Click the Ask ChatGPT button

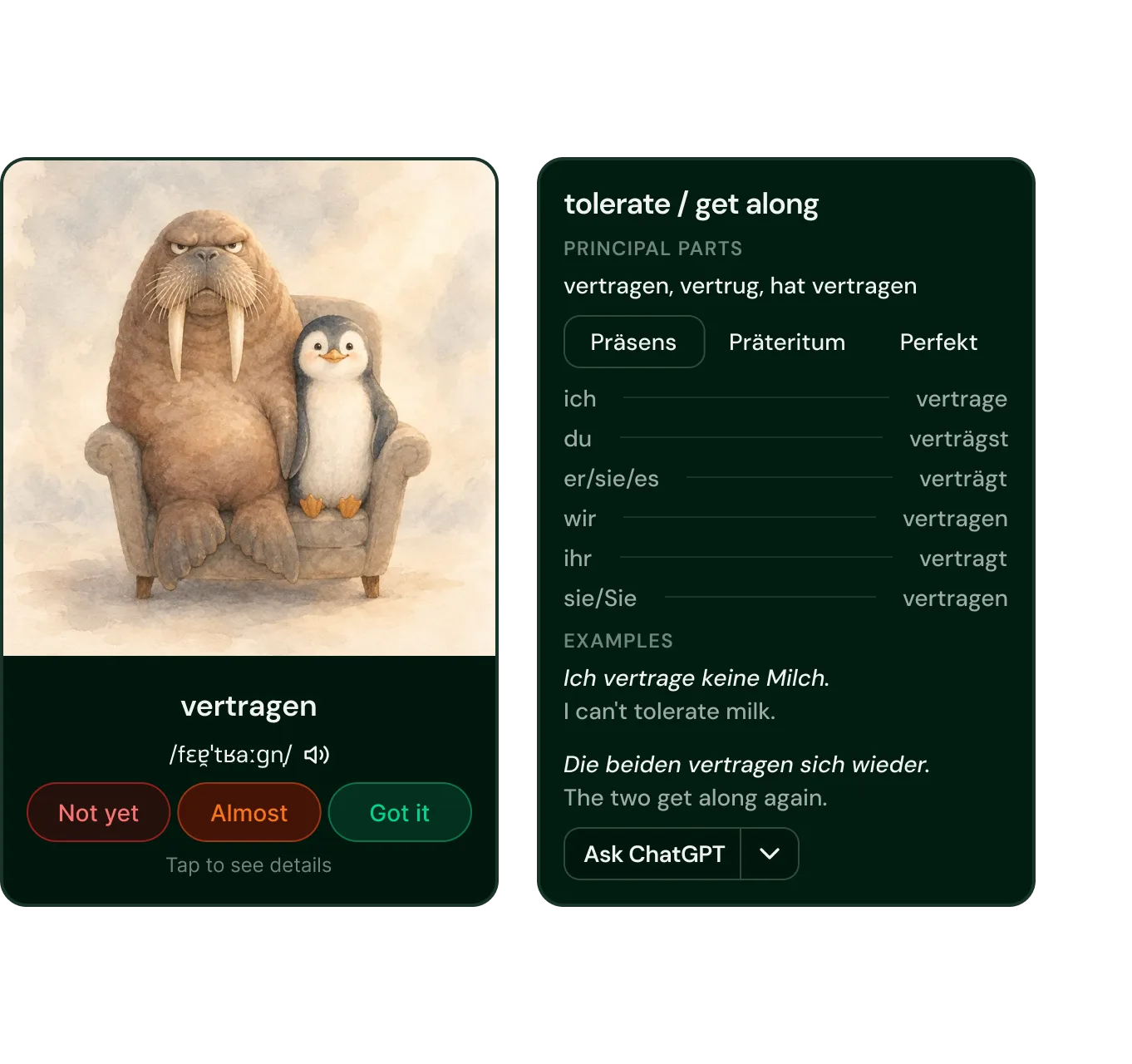(653, 854)
